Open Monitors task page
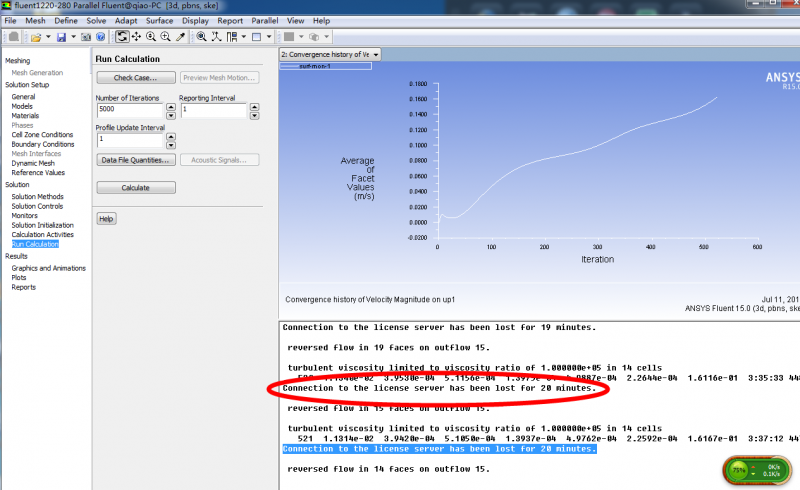 [x=24, y=215]
